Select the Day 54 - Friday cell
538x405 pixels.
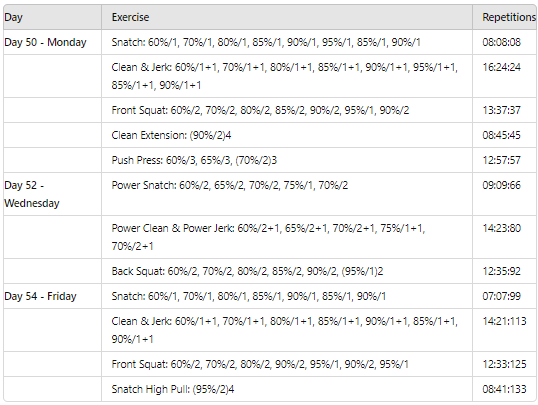[52, 296]
